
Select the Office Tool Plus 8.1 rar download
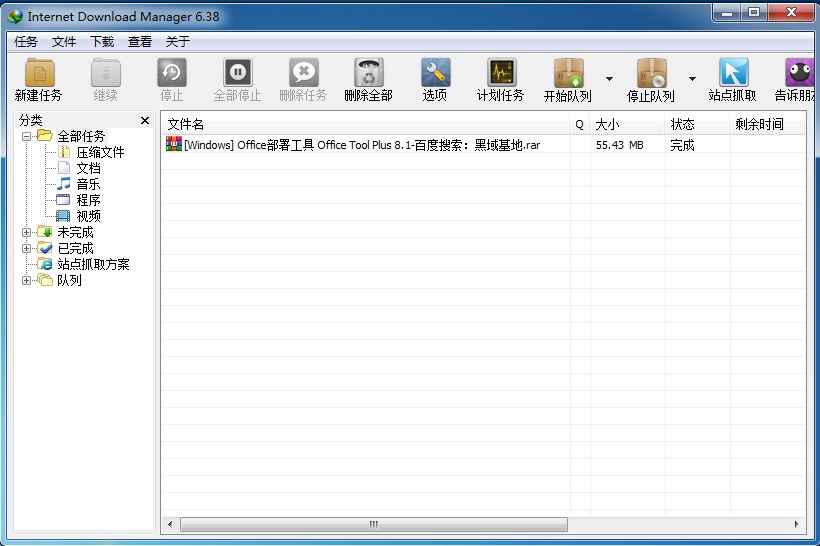(362, 145)
